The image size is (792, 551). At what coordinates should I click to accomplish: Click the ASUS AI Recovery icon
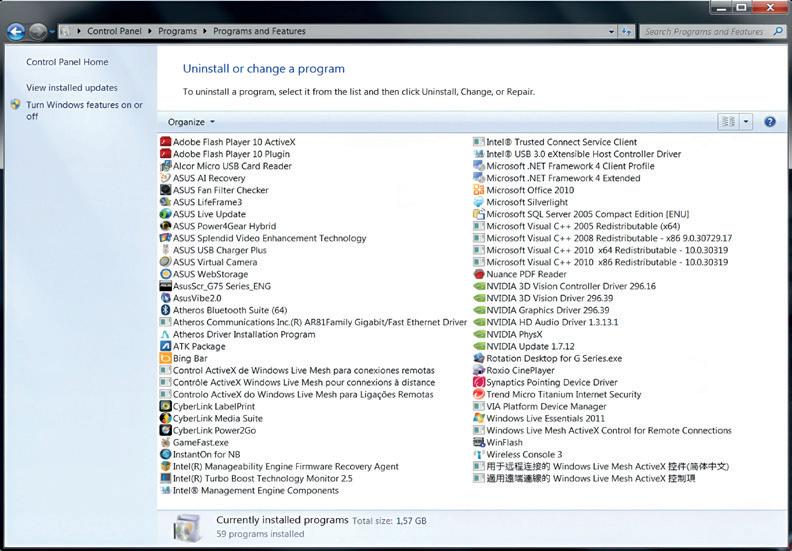pos(165,178)
